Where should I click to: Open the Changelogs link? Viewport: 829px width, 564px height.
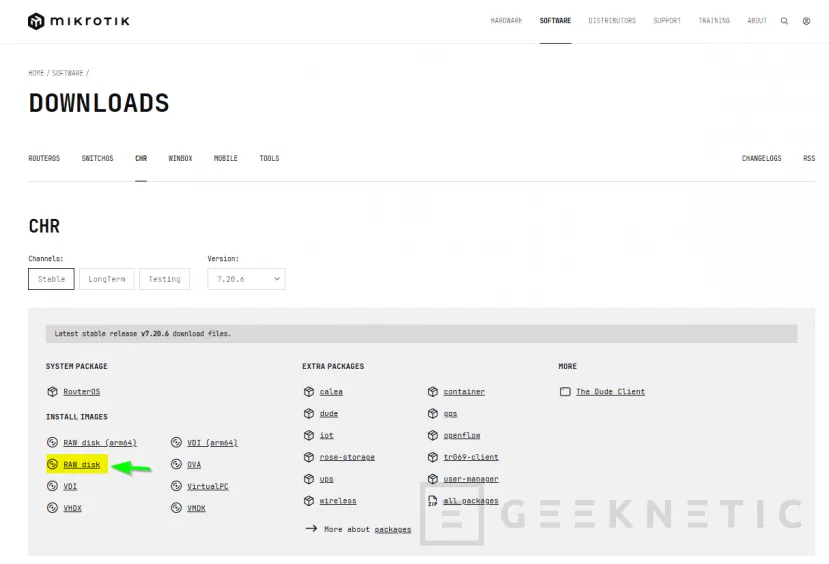(761, 159)
